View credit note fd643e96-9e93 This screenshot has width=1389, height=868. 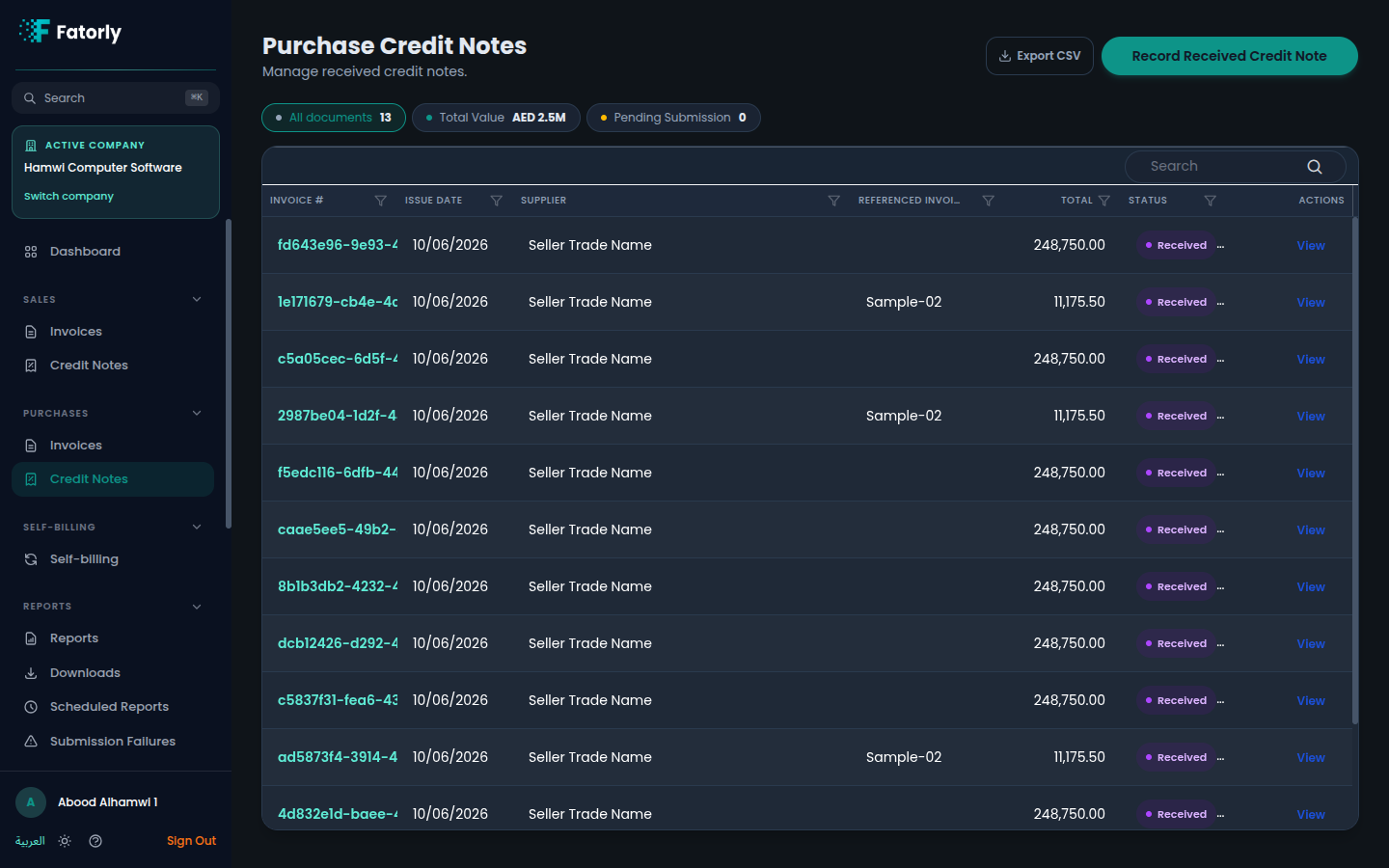point(1311,246)
